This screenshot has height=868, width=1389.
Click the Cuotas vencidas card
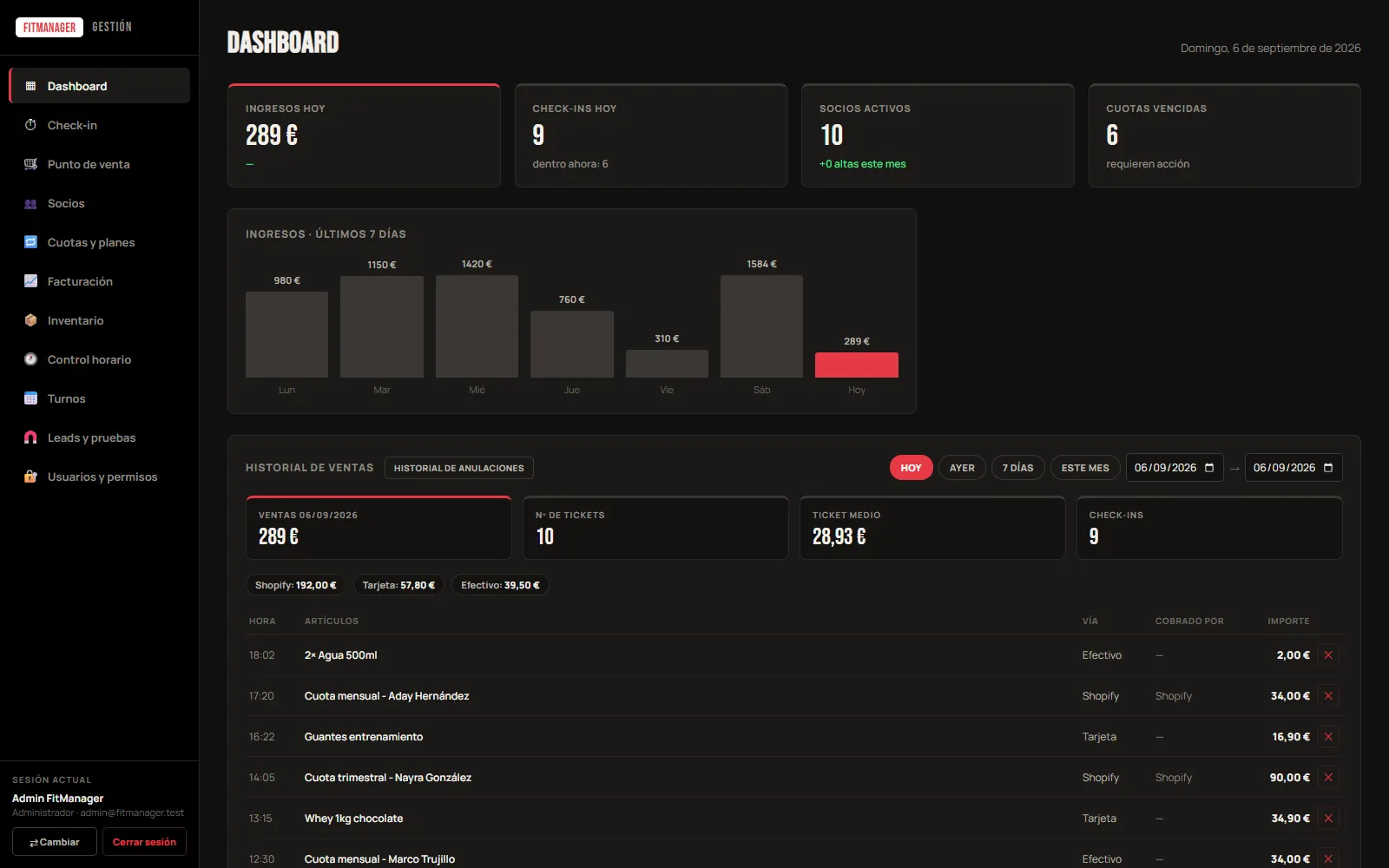[1224, 135]
